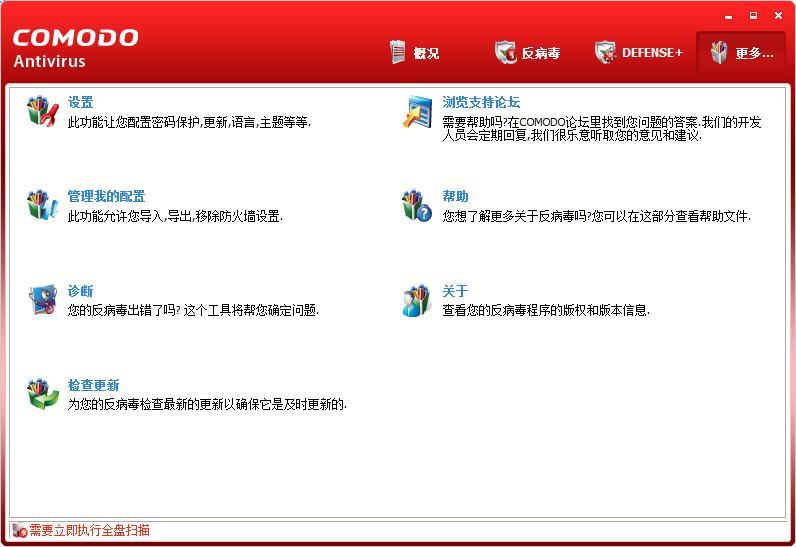Viewport: 796px width, 547px height.
Task: Click the DEFENSE+ shield icon
Action: pyautogui.click(x=605, y=52)
